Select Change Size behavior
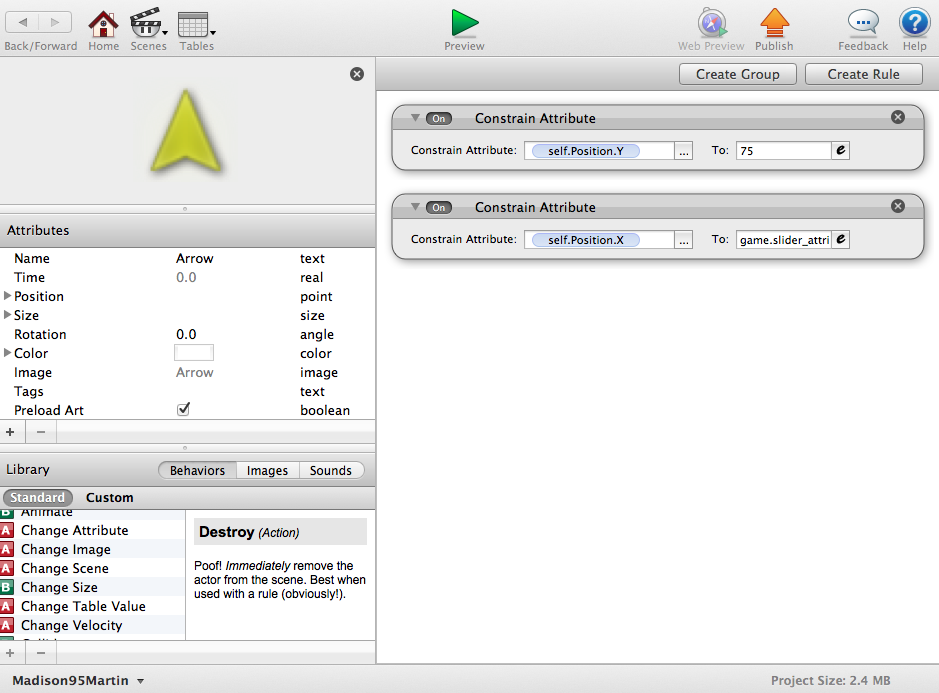 [x=92, y=587]
